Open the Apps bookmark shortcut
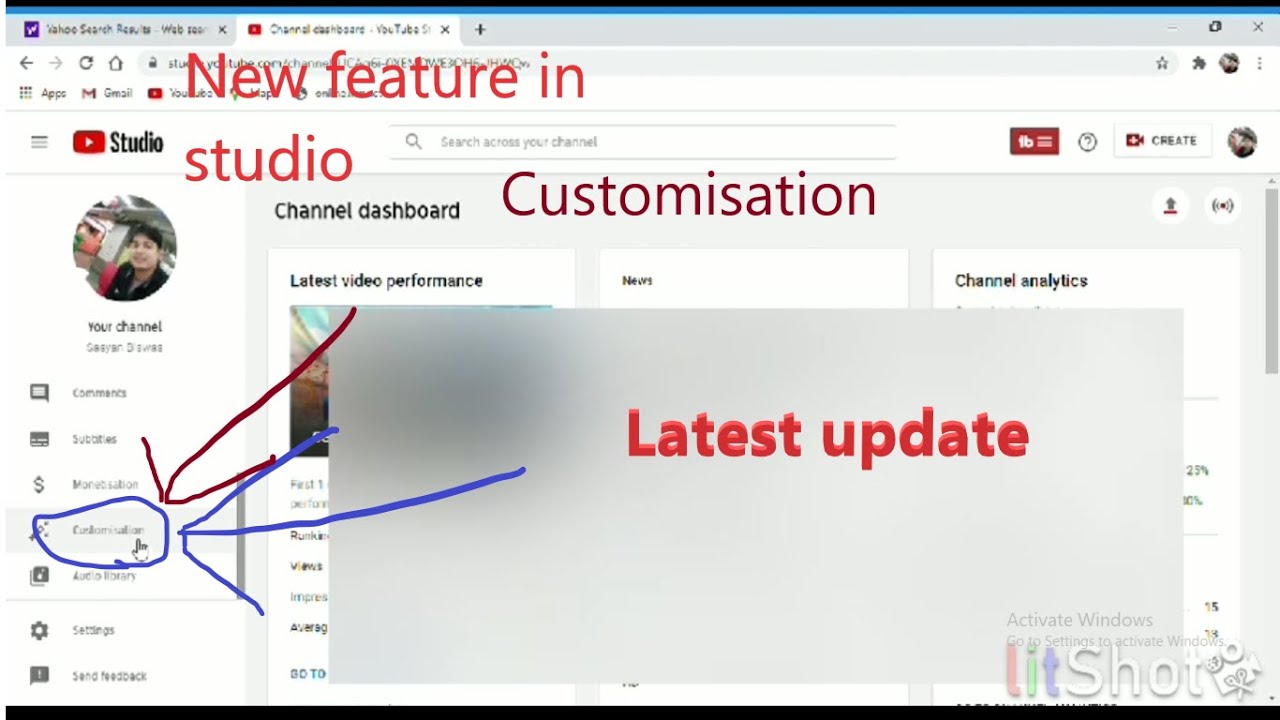 tap(43, 93)
